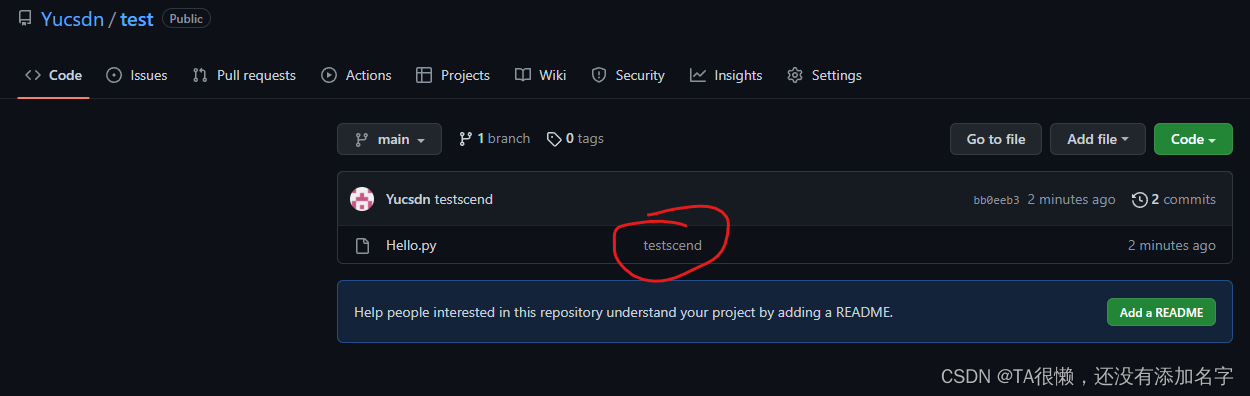Click the table icon of Projects
The height and width of the screenshot is (396, 1250).
point(424,75)
